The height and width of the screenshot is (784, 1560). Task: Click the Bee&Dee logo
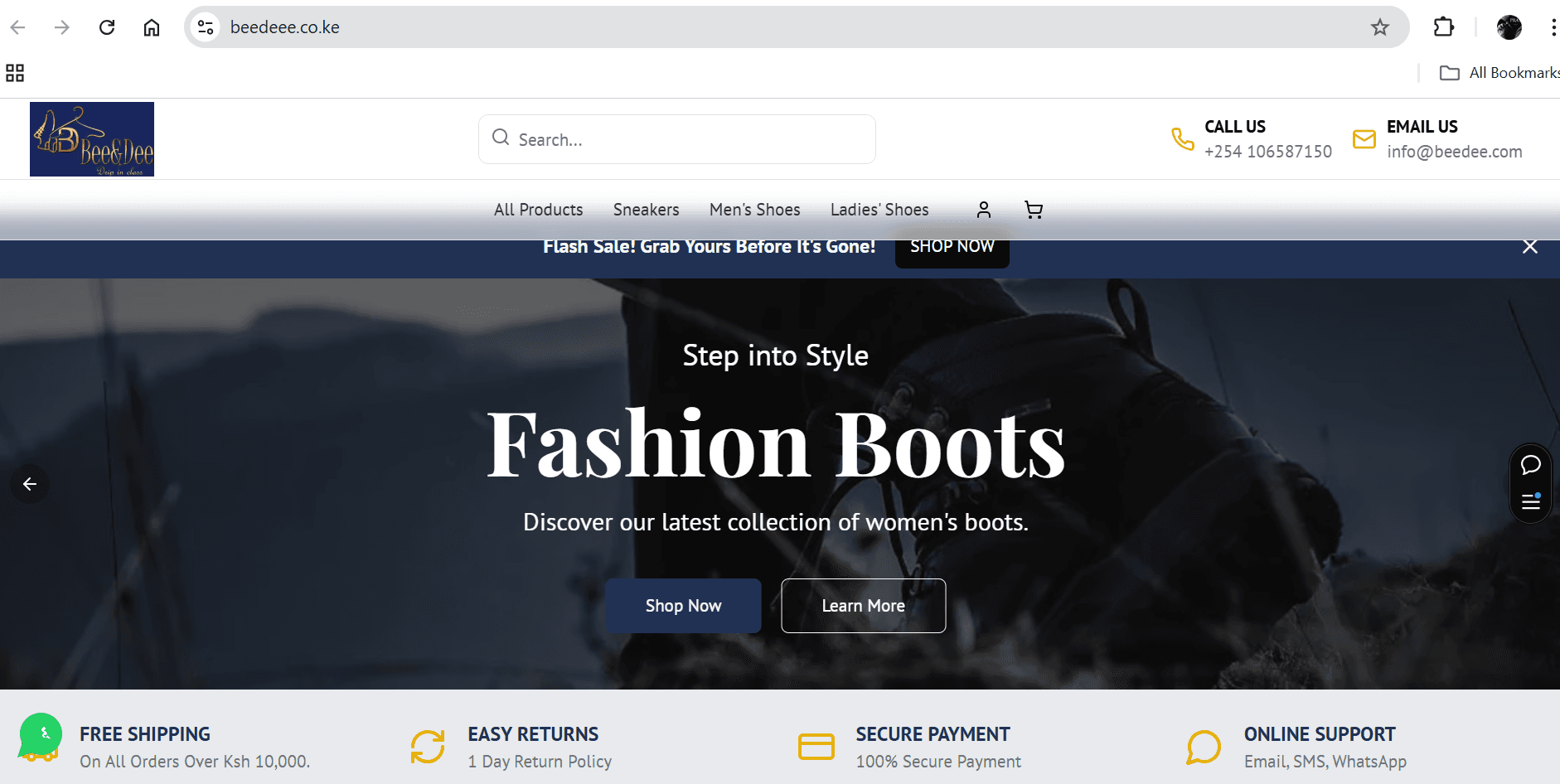point(92,139)
